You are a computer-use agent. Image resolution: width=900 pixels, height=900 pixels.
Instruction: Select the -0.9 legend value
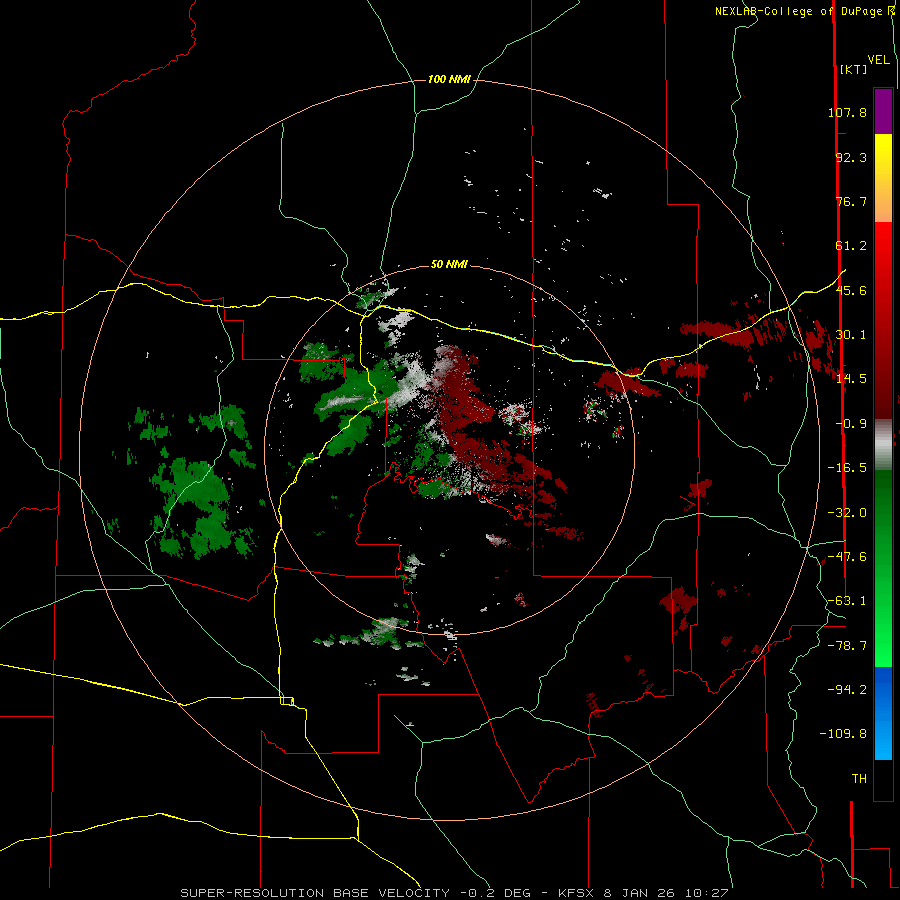coord(851,424)
